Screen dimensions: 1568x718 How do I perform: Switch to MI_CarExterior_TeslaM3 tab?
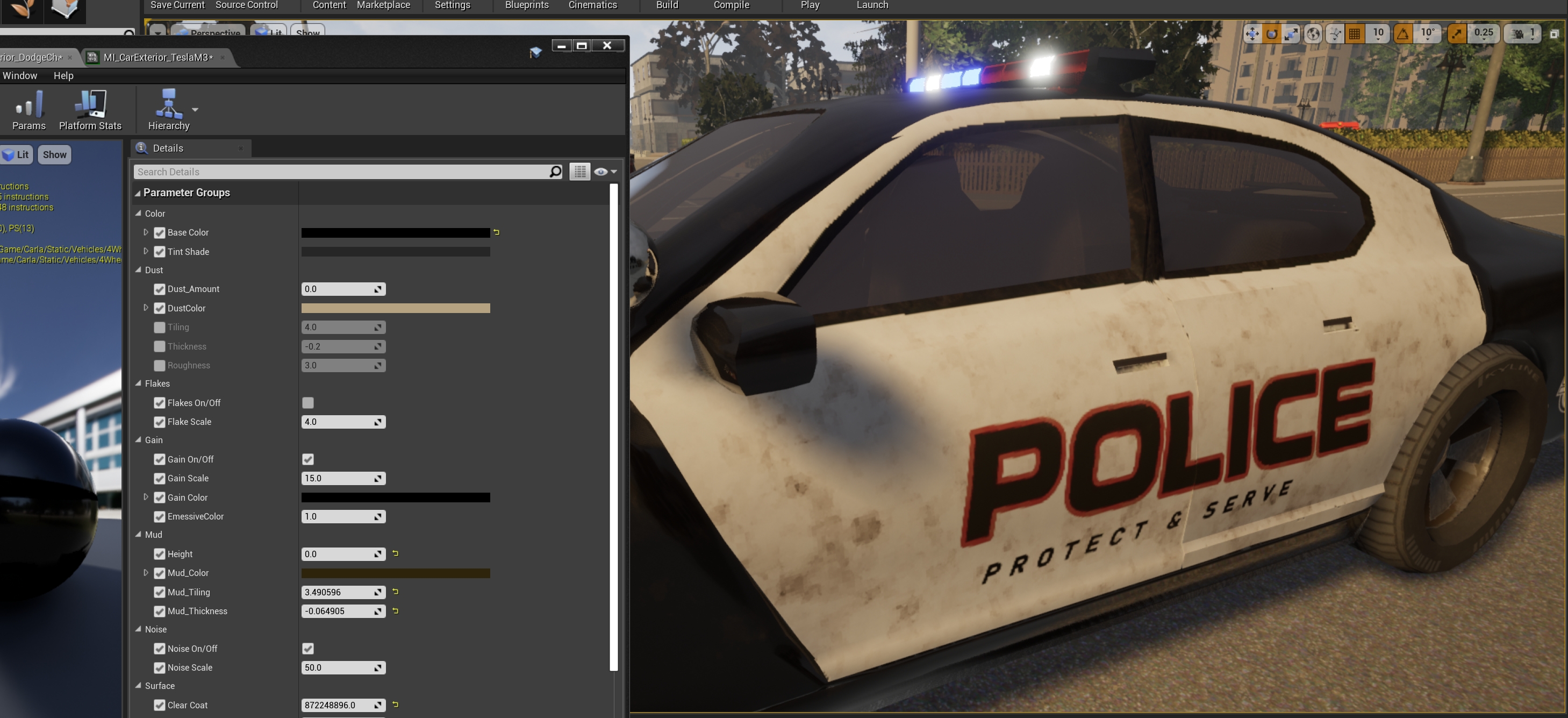(157, 57)
